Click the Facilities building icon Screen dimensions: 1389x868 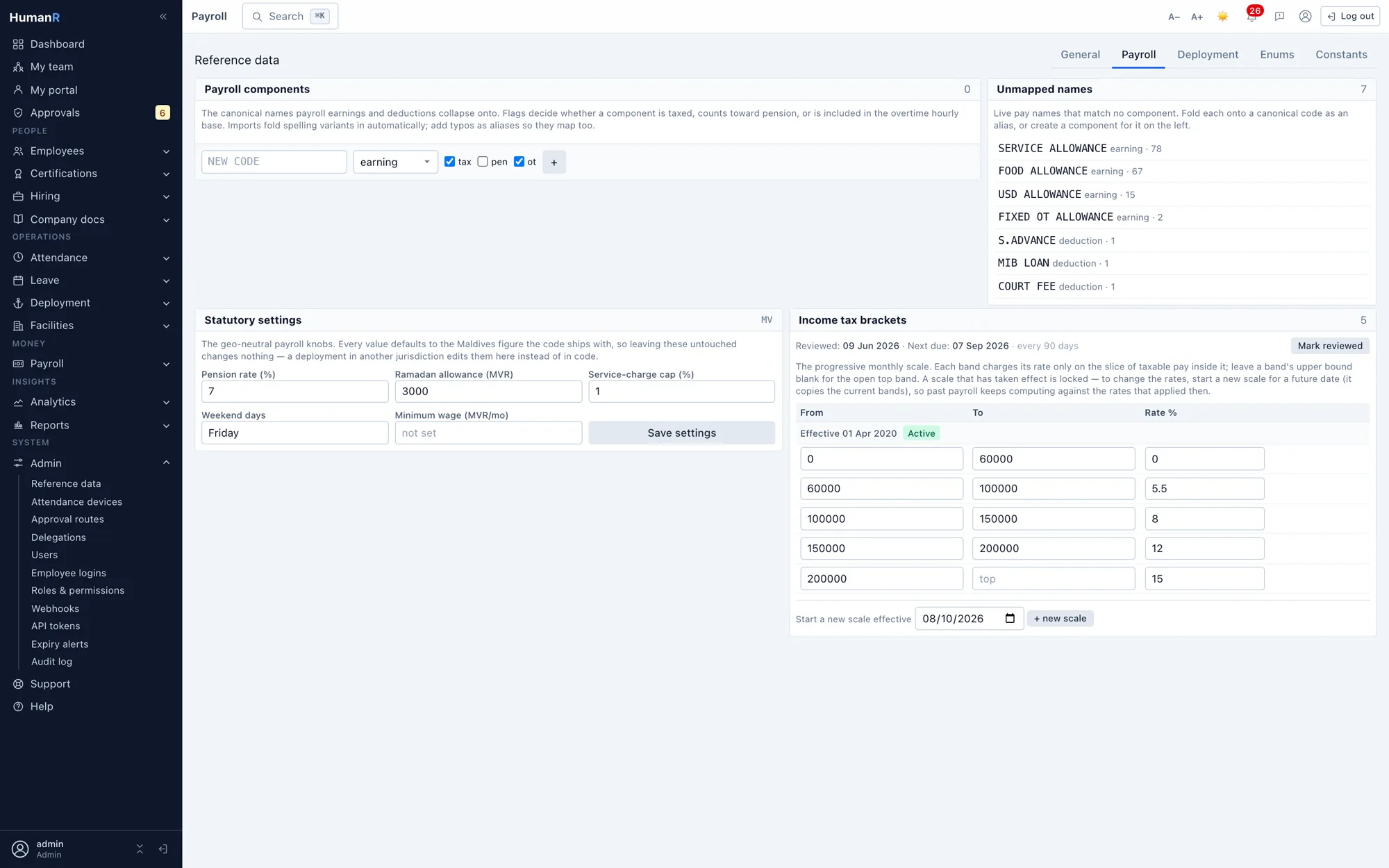tap(18, 326)
